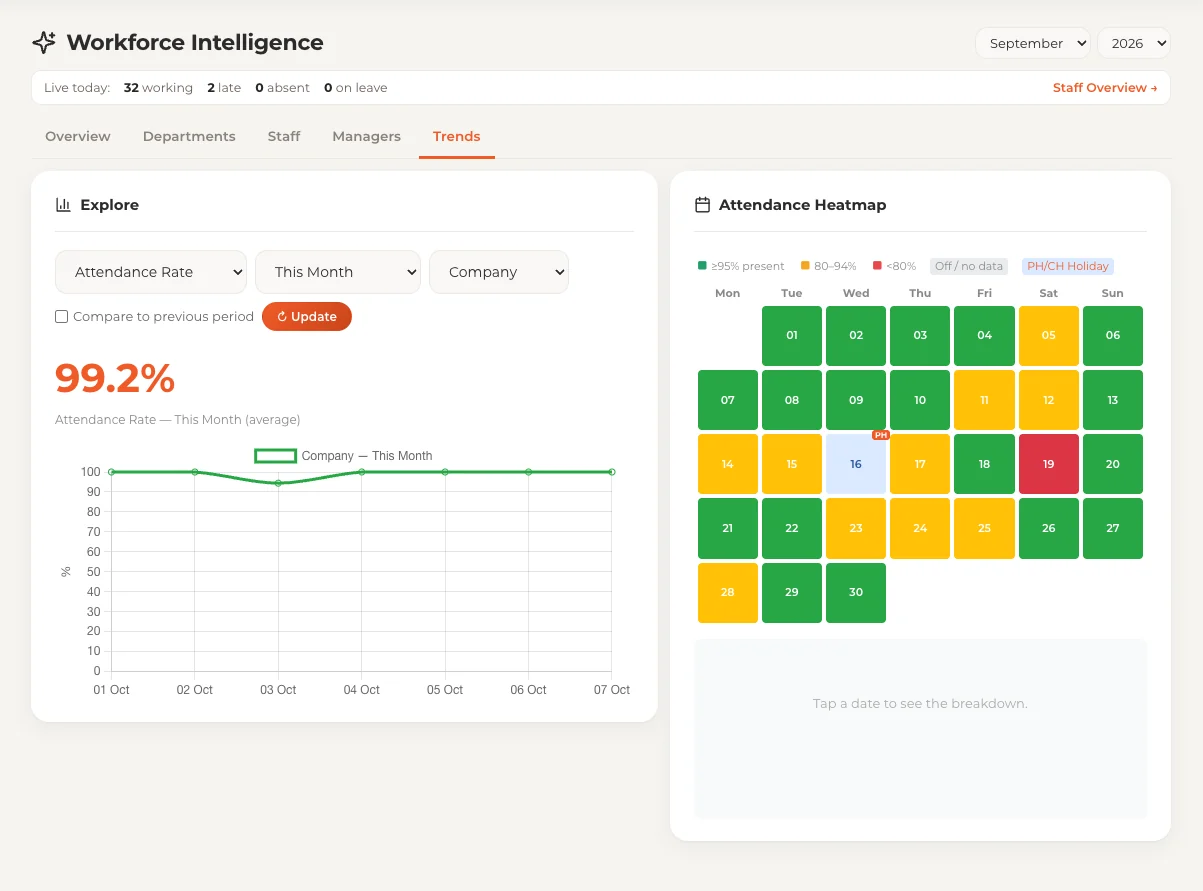Image resolution: width=1203 pixels, height=891 pixels.
Task: Click the calendar icon beside Attendance Heatmap
Action: (x=702, y=205)
